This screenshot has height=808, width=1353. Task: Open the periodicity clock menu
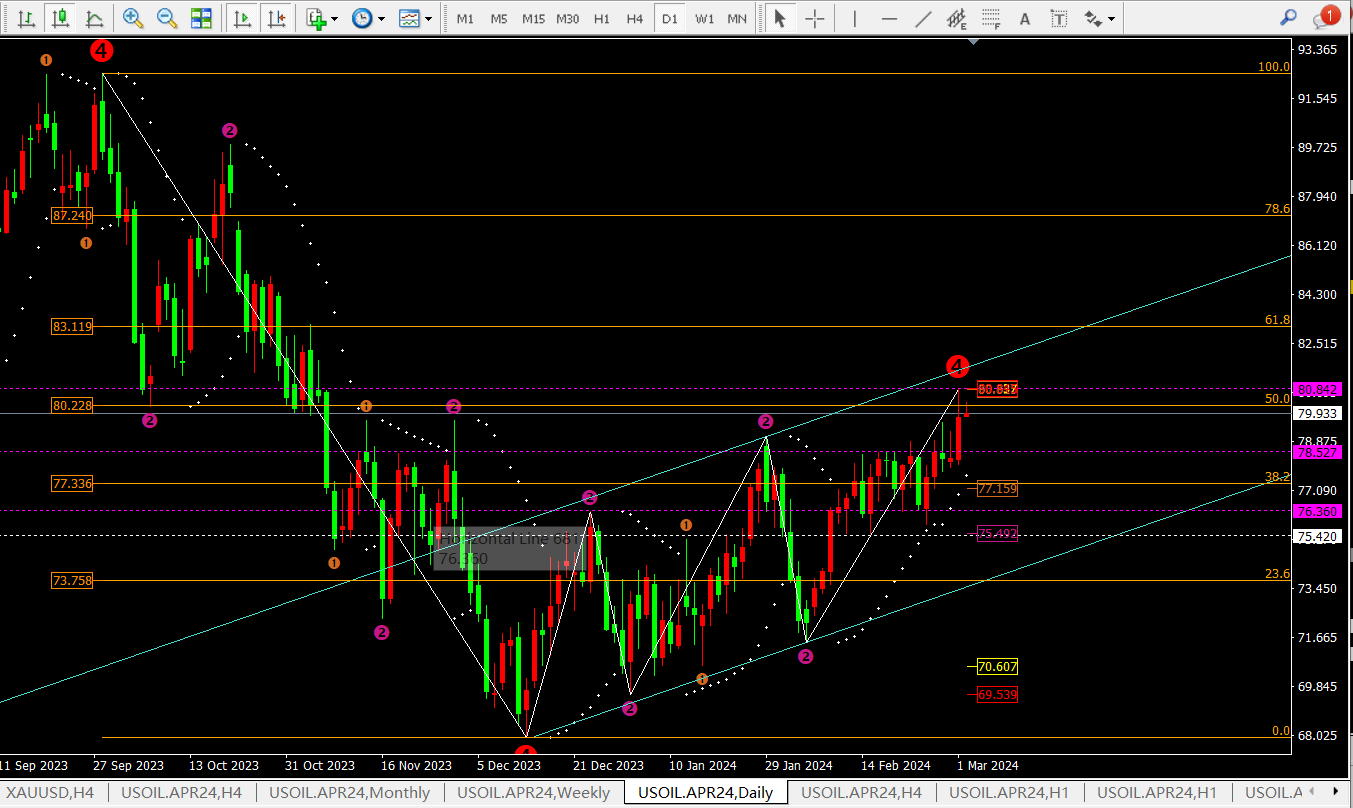[x=362, y=18]
